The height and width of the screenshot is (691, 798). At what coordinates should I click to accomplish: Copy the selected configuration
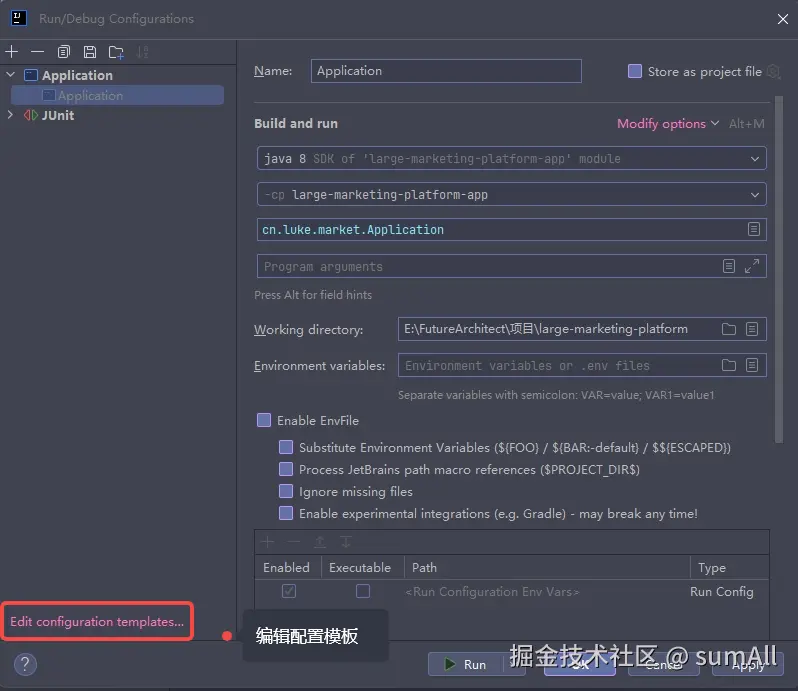64,52
